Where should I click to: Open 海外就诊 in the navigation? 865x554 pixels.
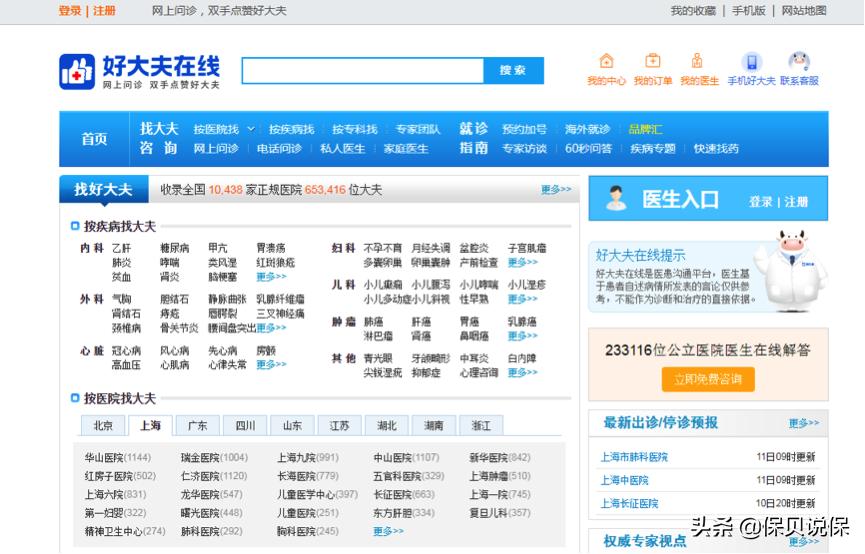click(x=587, y=129)
